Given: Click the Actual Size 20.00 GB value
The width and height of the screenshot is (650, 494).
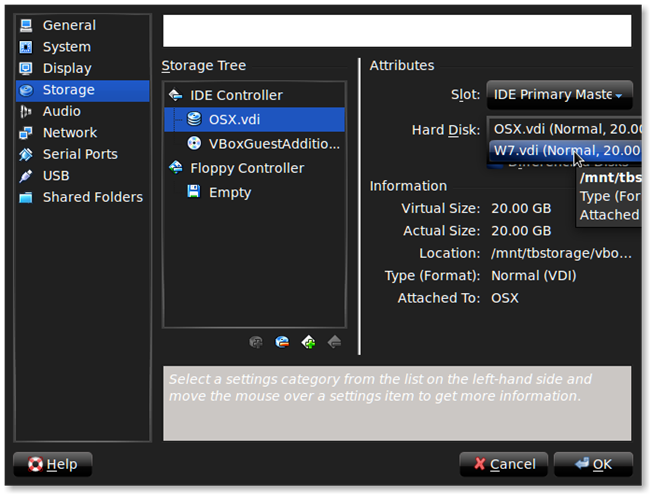Looking at the screenshot, I should [521, 231].
